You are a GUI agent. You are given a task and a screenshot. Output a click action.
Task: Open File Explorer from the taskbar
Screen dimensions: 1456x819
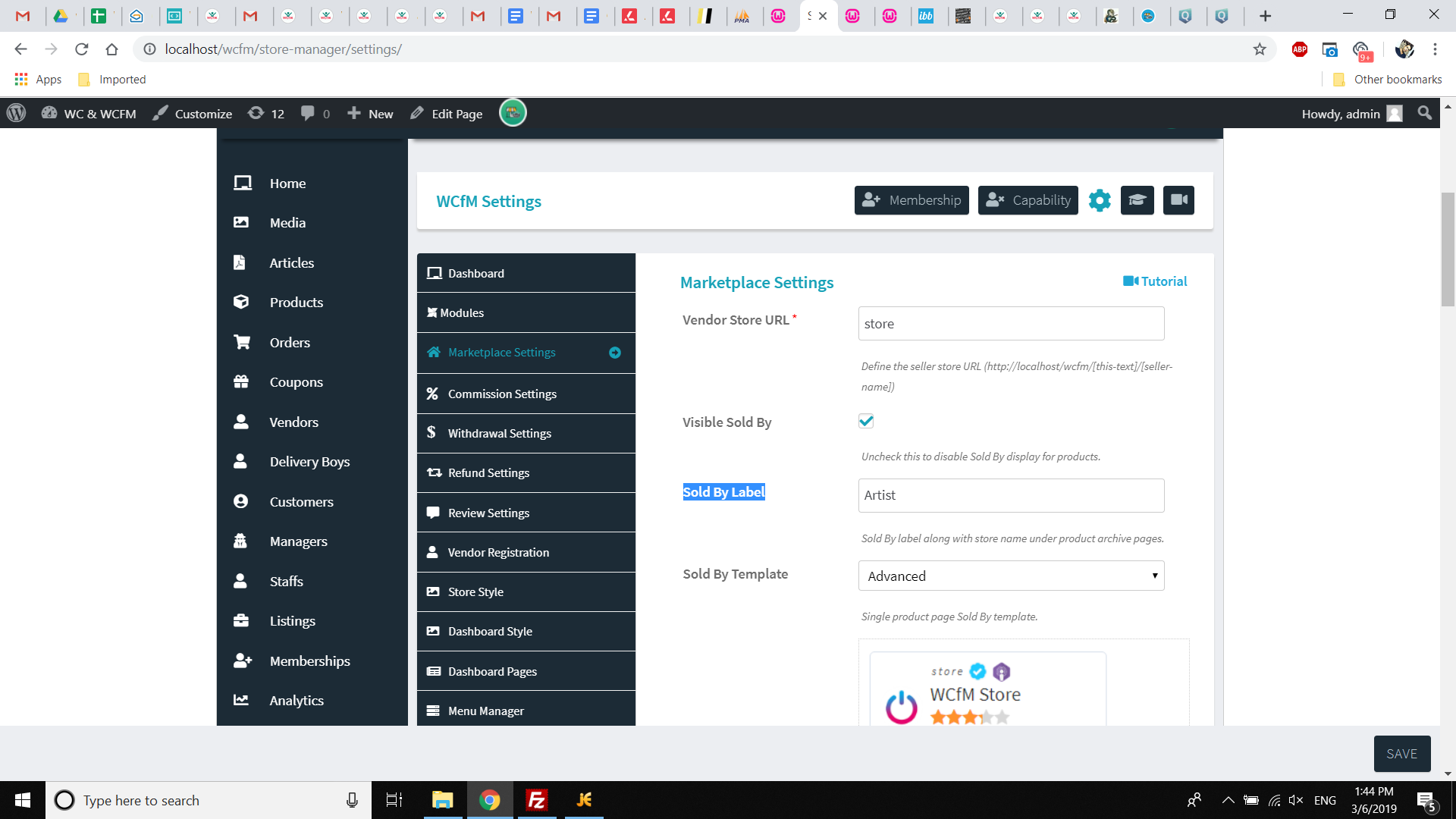click(442, 800)
